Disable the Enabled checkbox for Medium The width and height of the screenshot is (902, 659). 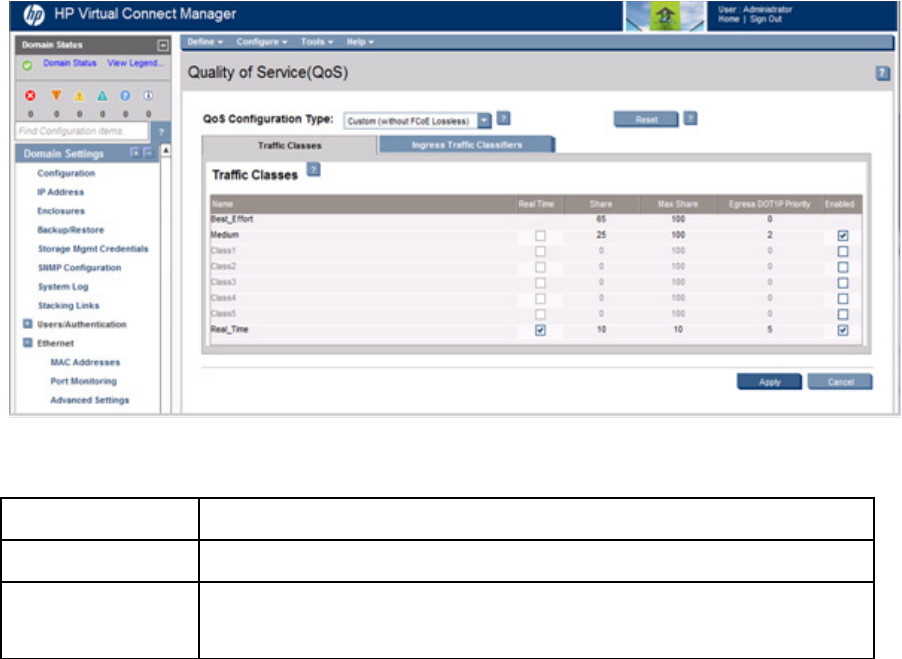click(843, 235)
